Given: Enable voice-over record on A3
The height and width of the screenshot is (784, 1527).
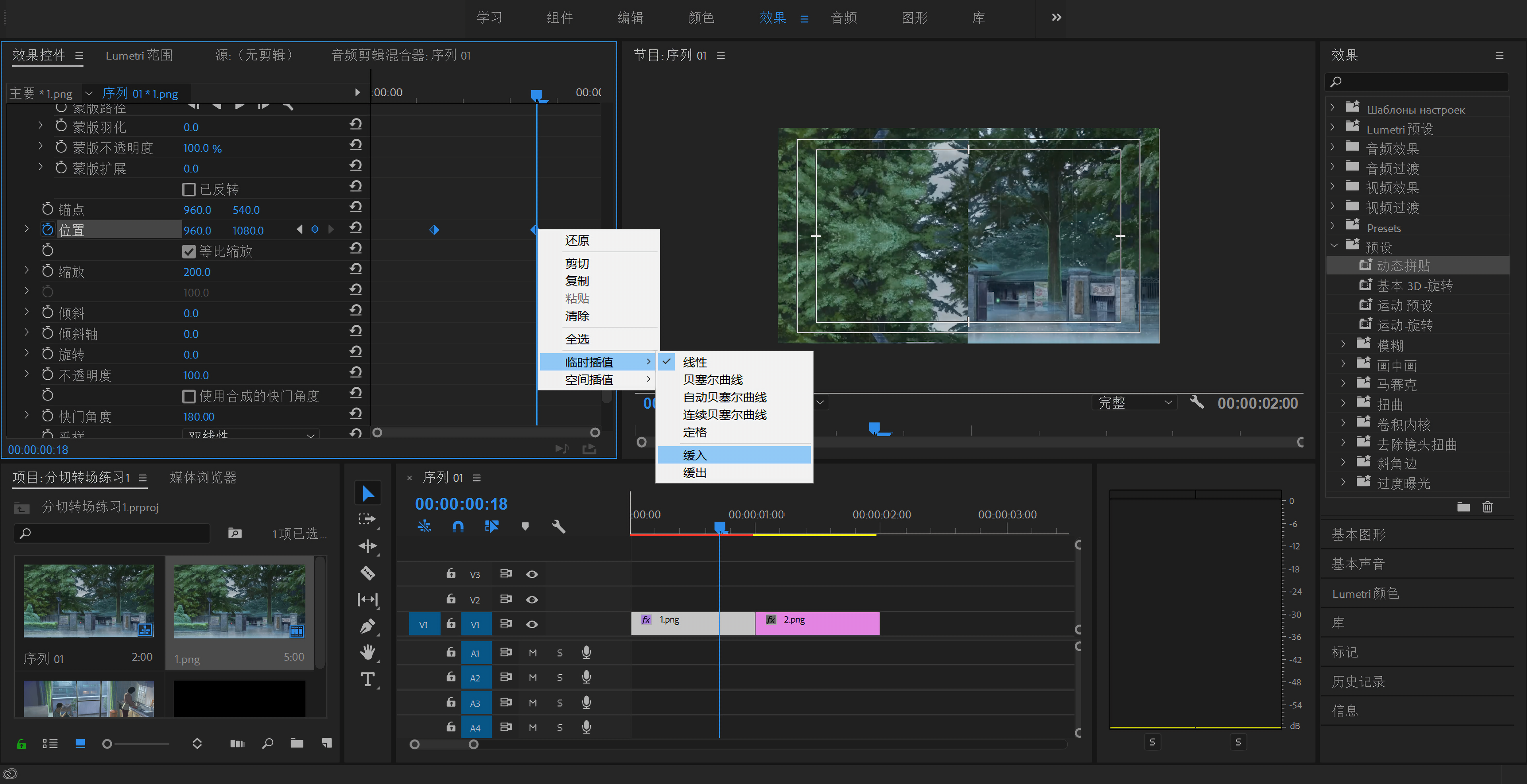Looking at the screenshot, I should (x=586, y=702).
